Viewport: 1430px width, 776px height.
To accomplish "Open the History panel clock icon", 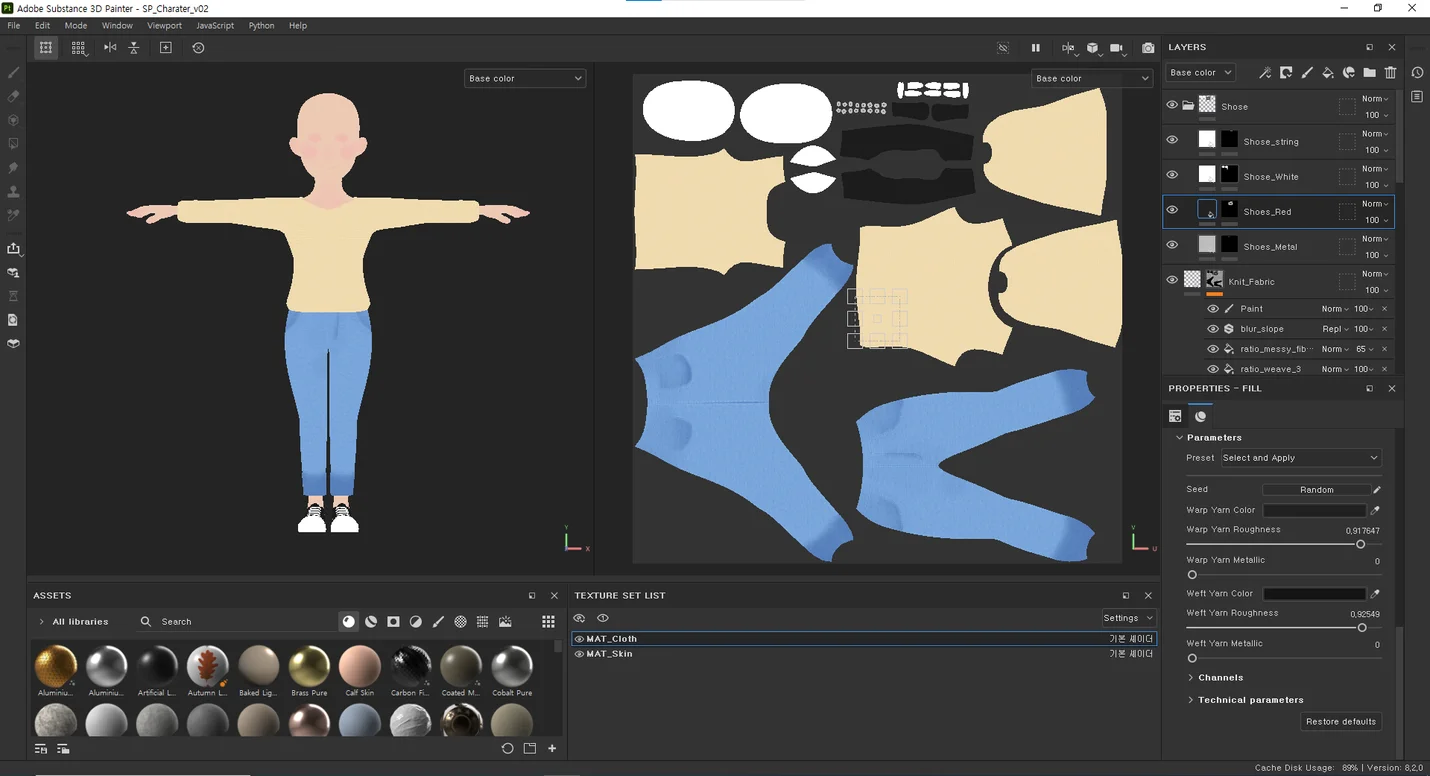I will [x=1417, y=73].
